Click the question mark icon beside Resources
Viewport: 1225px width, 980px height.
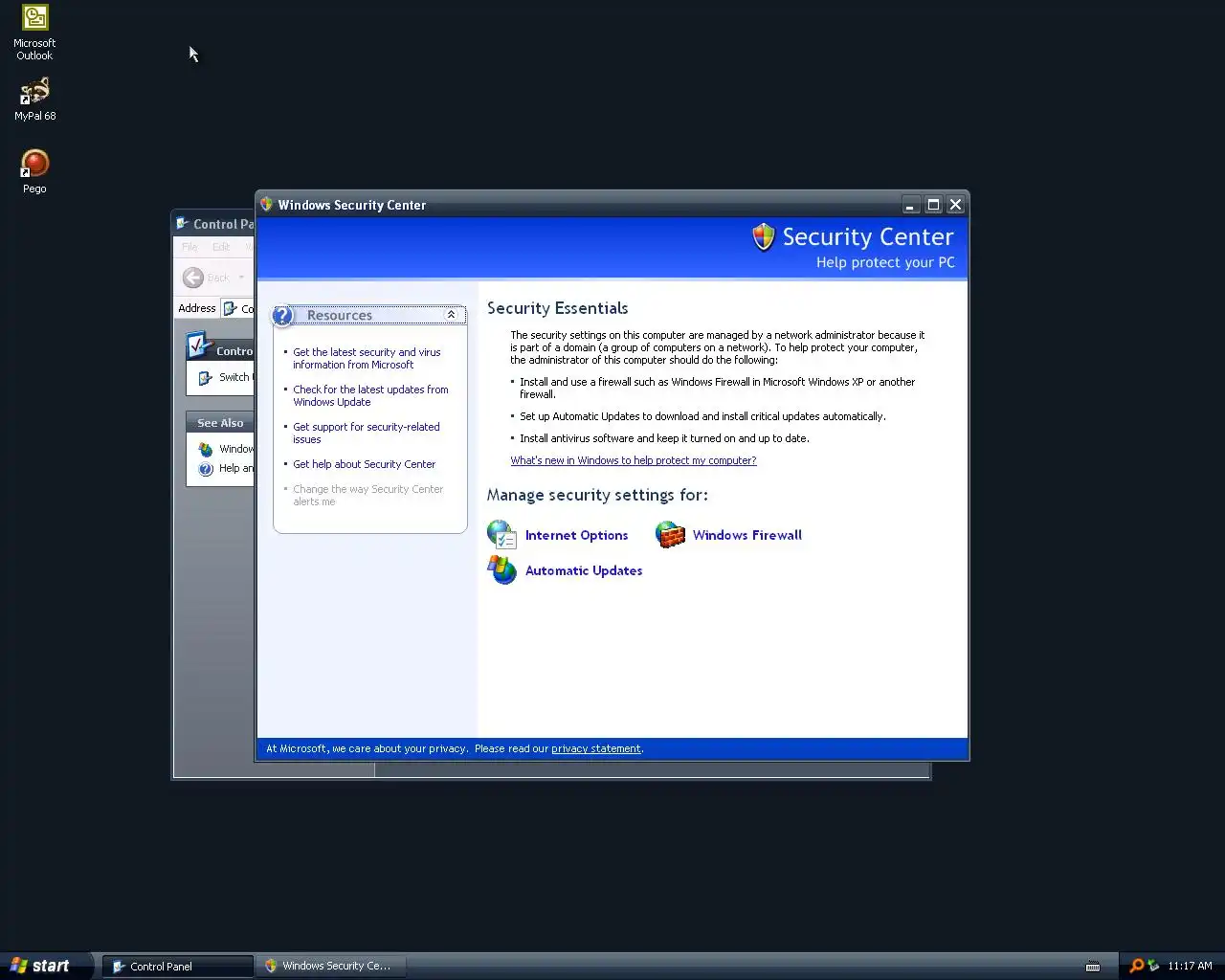[282, 315]
